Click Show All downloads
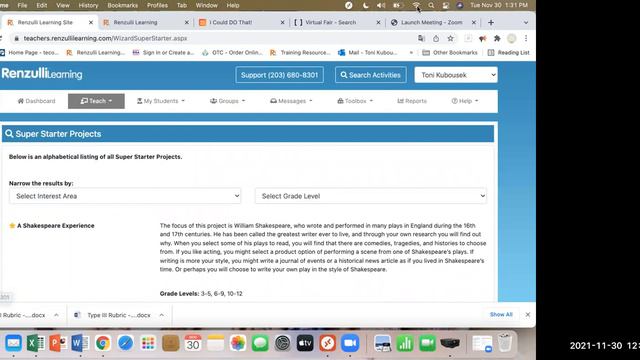The image size is (640, 360). (x=501, y=315)
